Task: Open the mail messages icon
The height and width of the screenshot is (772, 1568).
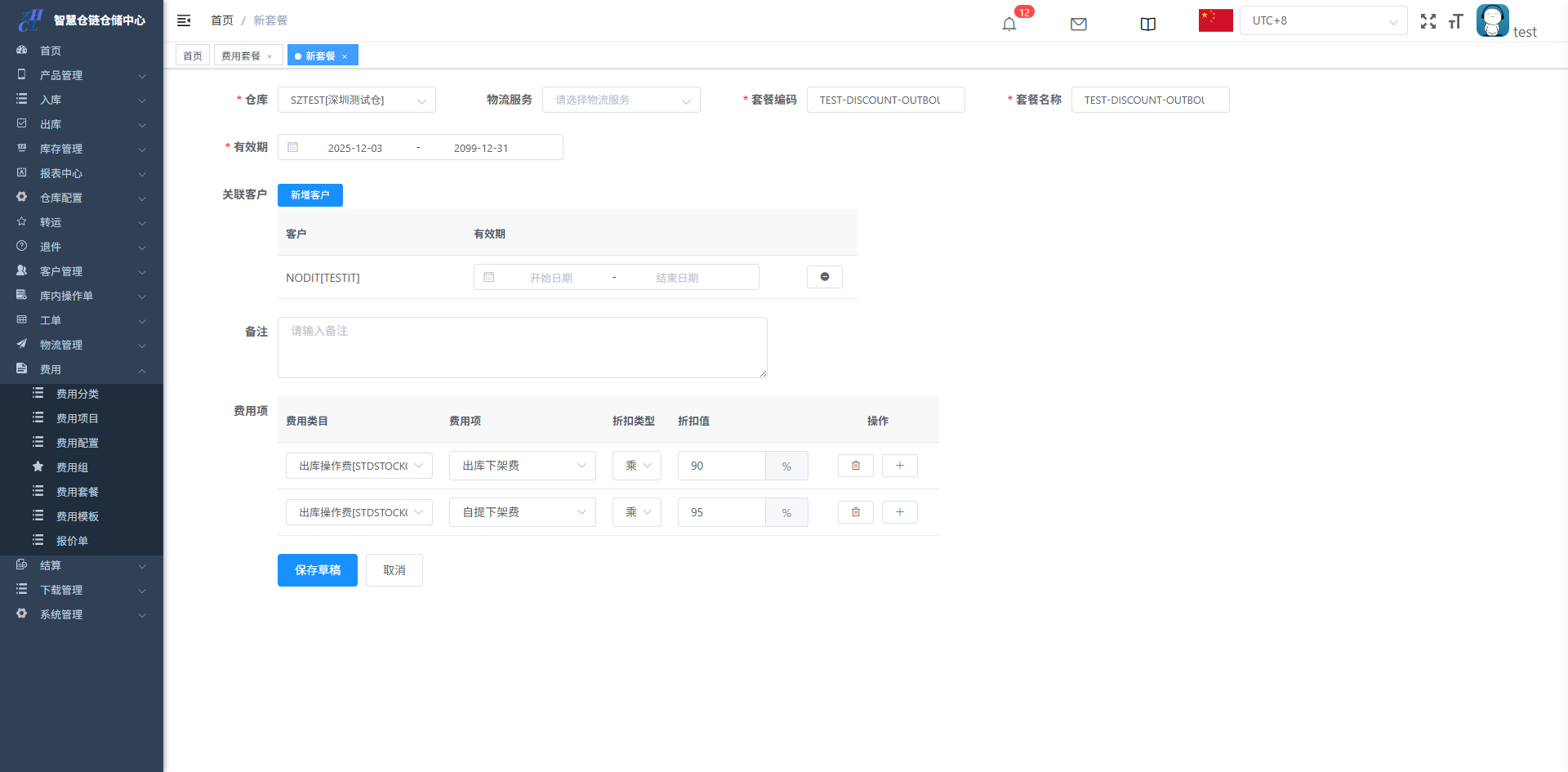Action: pyautogui.click(x=1078, y=24)
